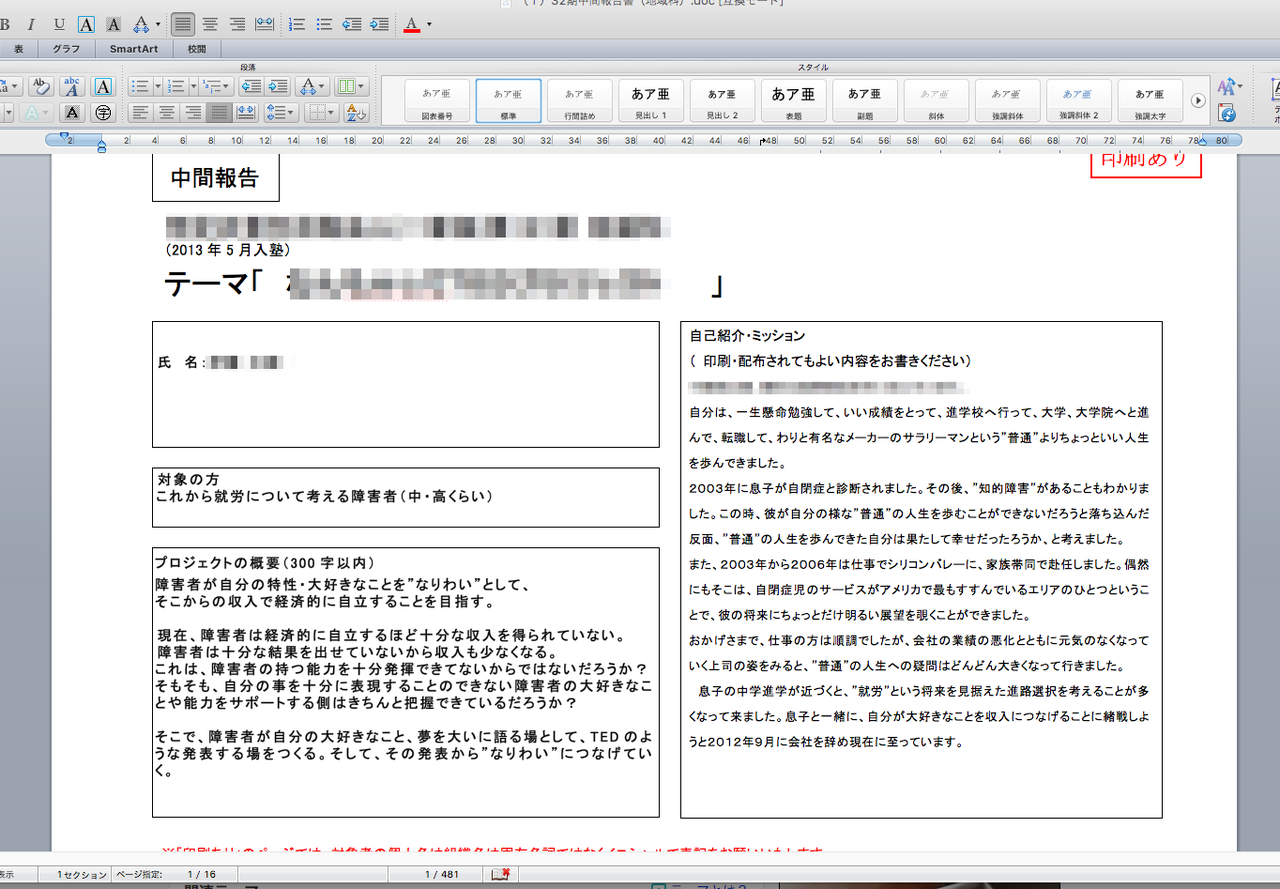Select ribbon justify alignment button
The image size is (1280, 889).
218,113
